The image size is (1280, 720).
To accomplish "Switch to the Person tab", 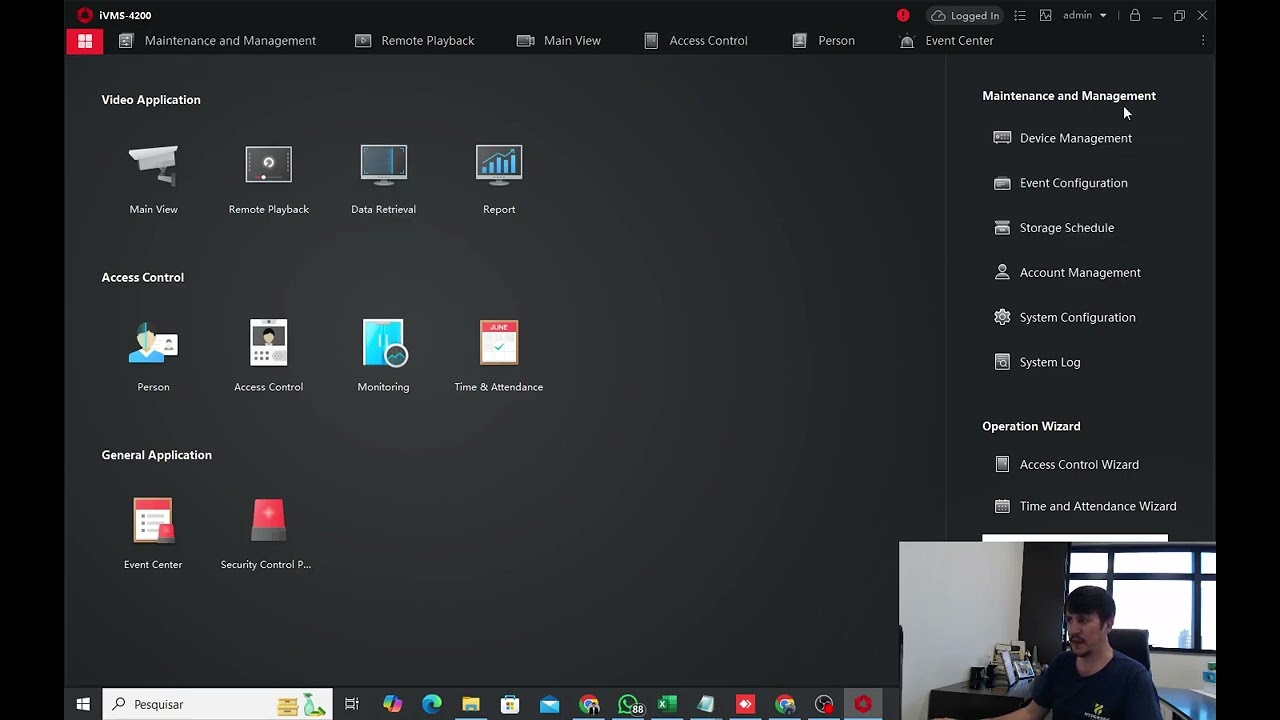I will click(823, 41).
